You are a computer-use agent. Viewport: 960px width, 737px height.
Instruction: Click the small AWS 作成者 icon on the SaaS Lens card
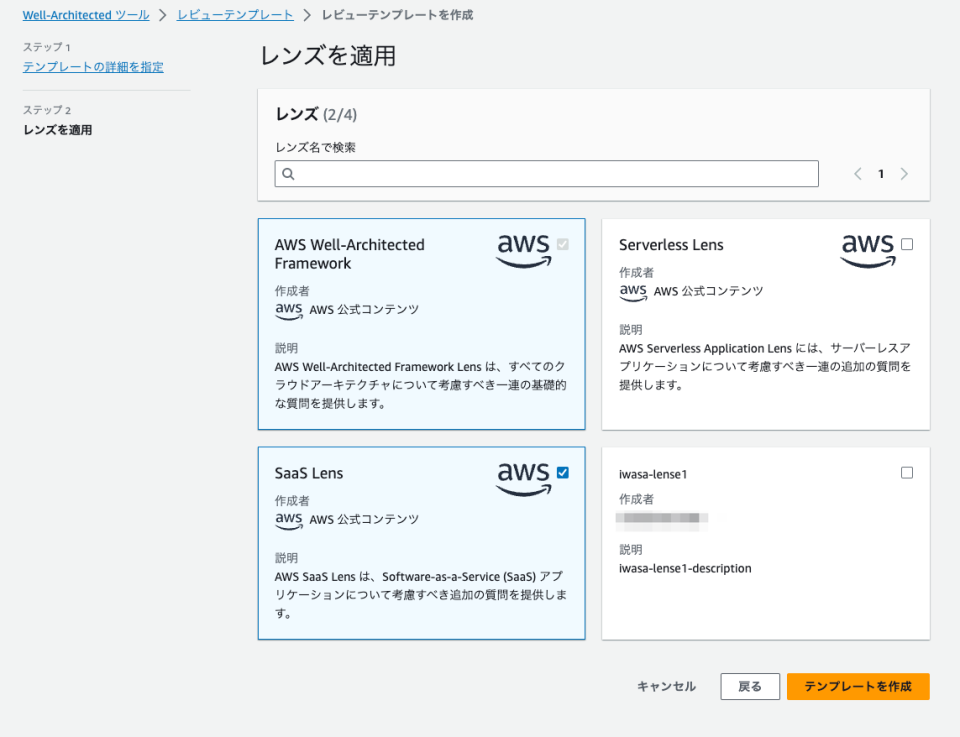(288, 519)
